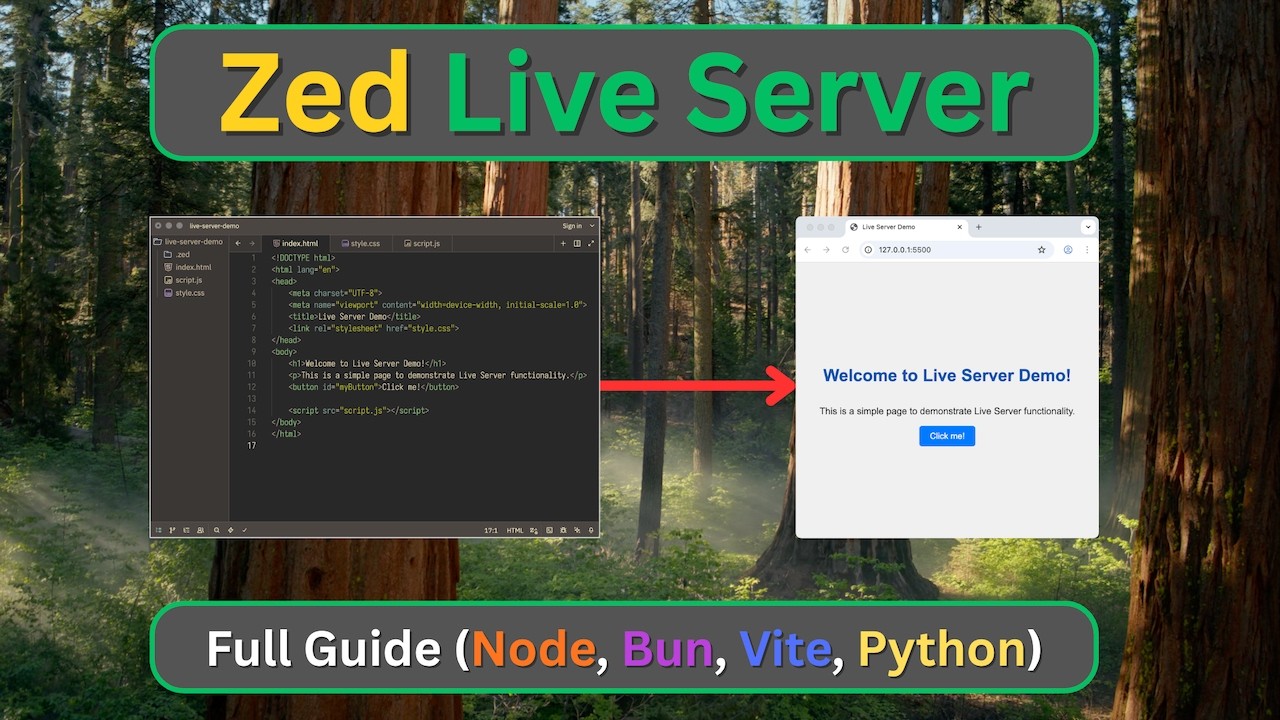This screenshot has height=720, width=1280.
Task: Open the agent panel sparkle icon in Zed
Action: (577, 530)
